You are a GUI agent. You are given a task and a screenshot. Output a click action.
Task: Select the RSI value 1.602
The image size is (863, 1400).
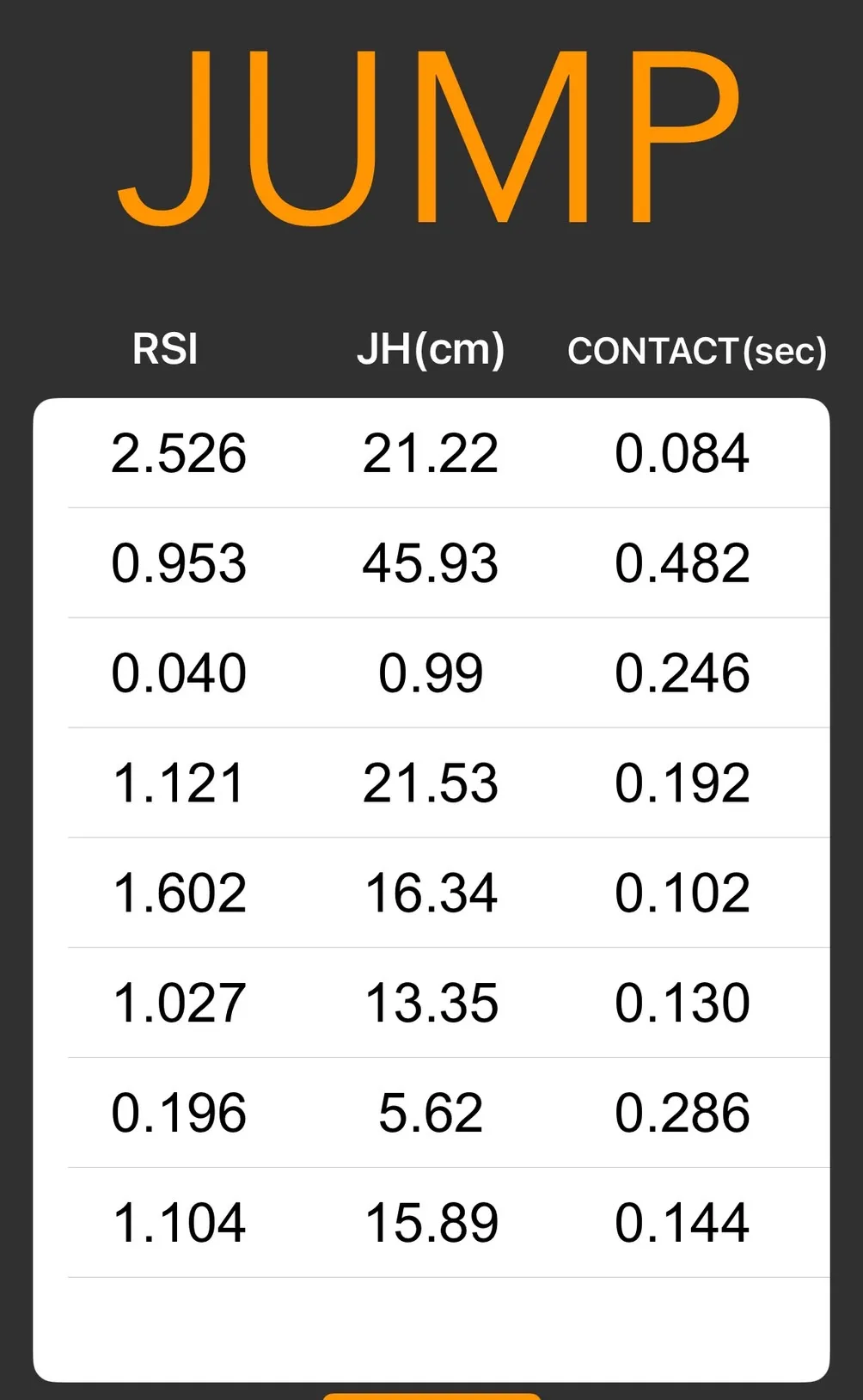tap(179, 893)
